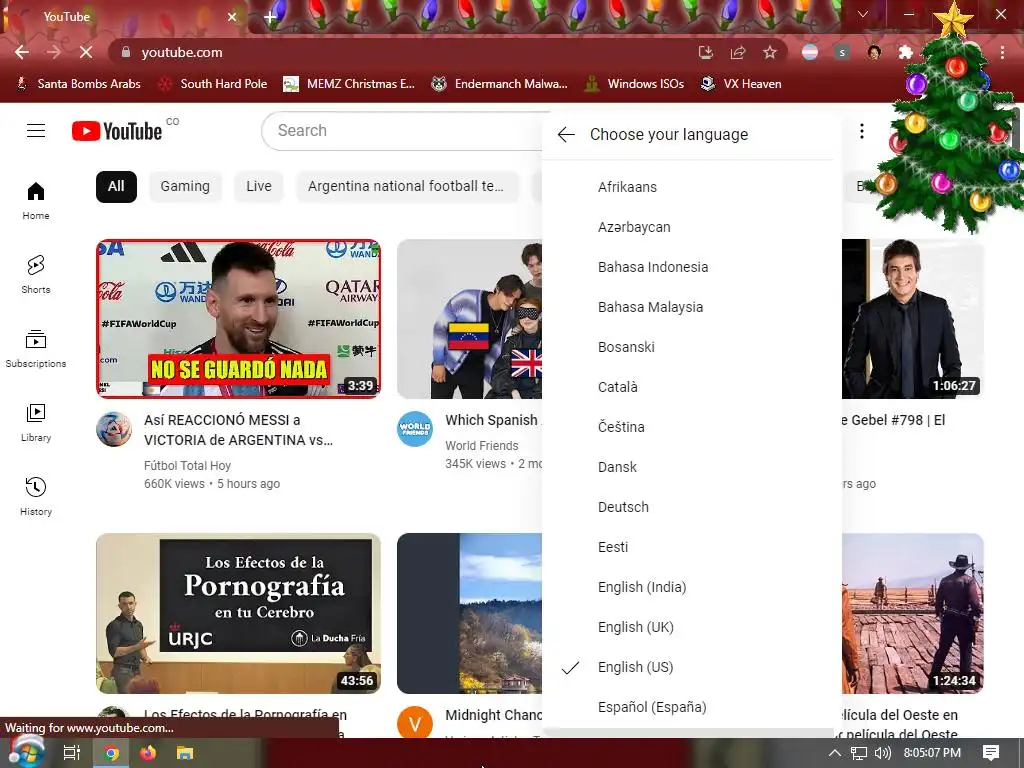
Task: Choose Eesti language
Action: [x=692, y=547]
